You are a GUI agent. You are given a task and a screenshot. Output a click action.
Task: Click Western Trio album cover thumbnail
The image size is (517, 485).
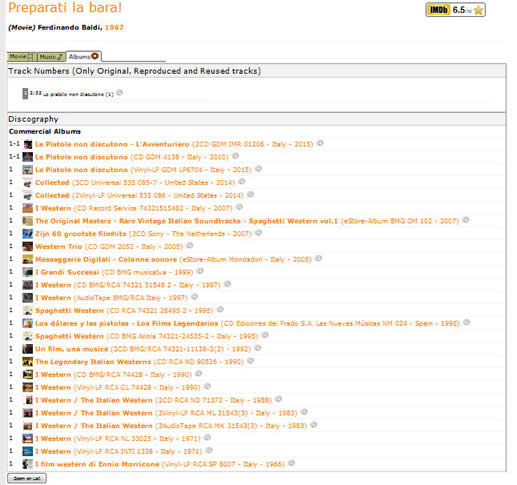(28, 247)
